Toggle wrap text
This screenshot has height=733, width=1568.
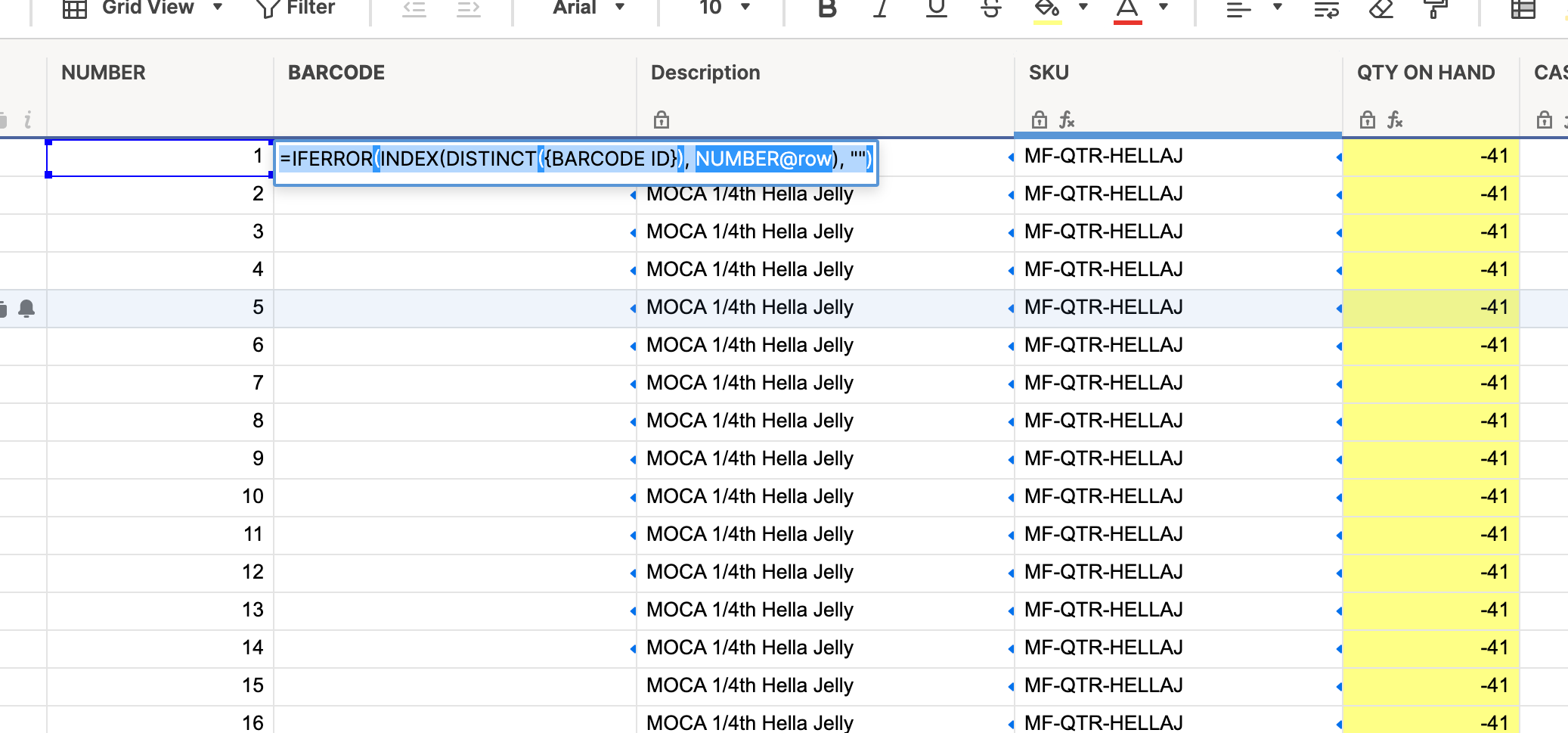1327,8
